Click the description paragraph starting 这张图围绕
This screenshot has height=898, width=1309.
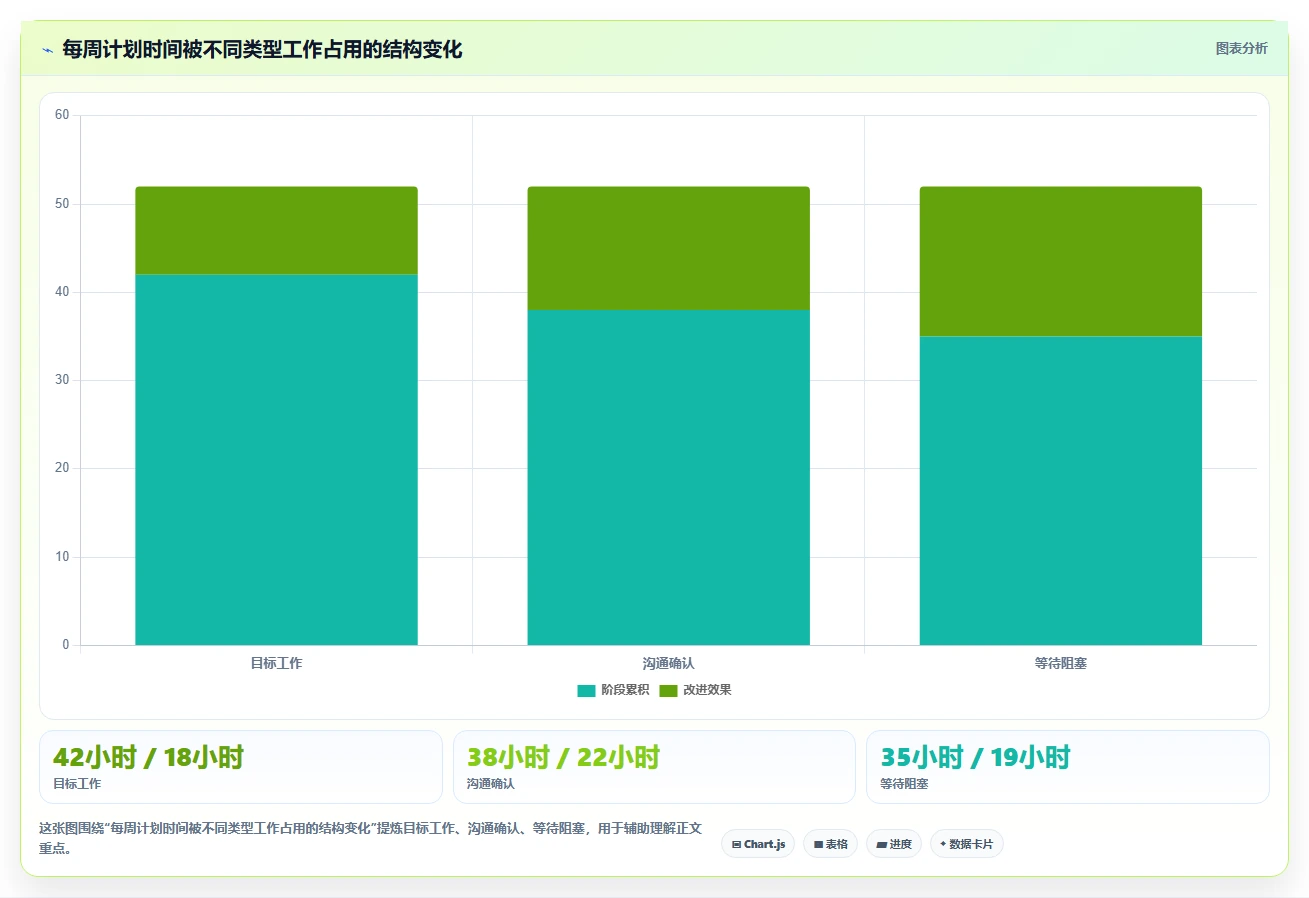[370, 838]
